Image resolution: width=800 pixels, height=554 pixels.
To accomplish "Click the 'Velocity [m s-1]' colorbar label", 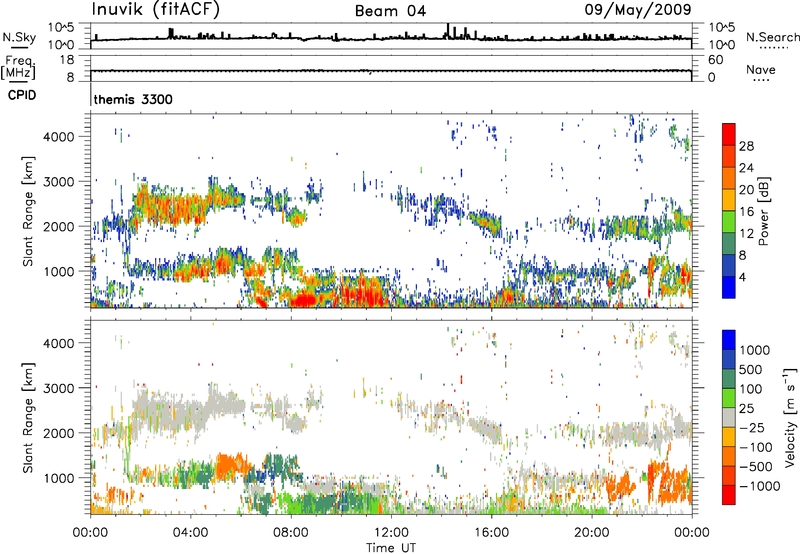I will click(x=790, y=417).
